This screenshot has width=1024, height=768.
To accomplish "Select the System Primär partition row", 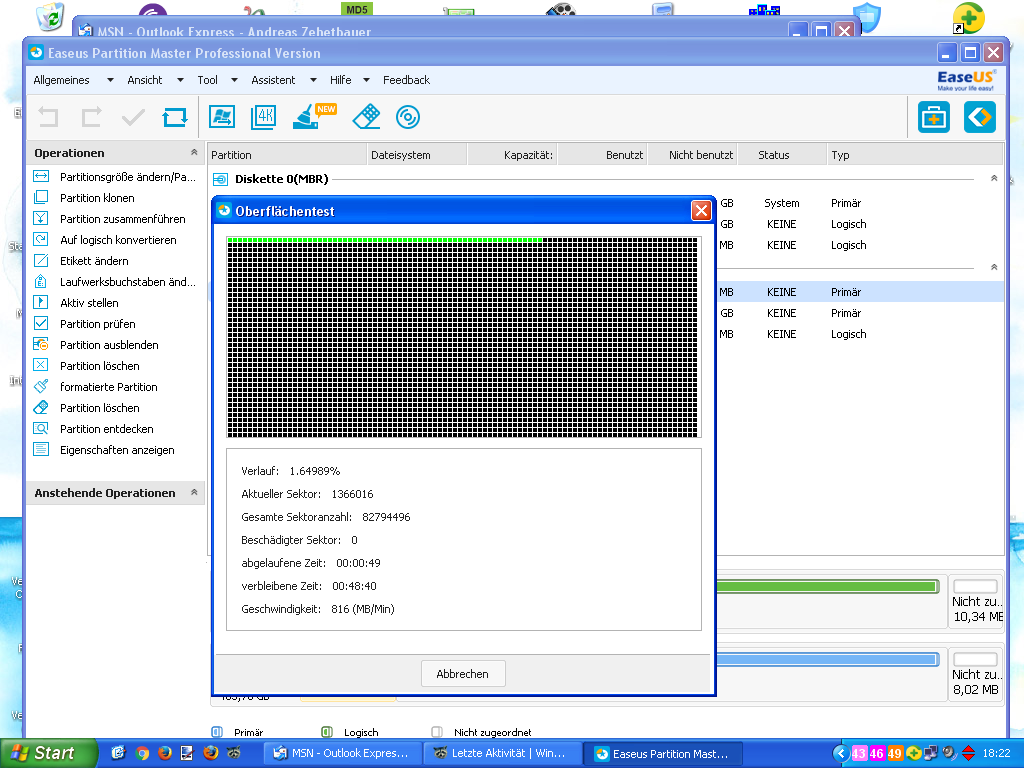I will click(859, 203).
